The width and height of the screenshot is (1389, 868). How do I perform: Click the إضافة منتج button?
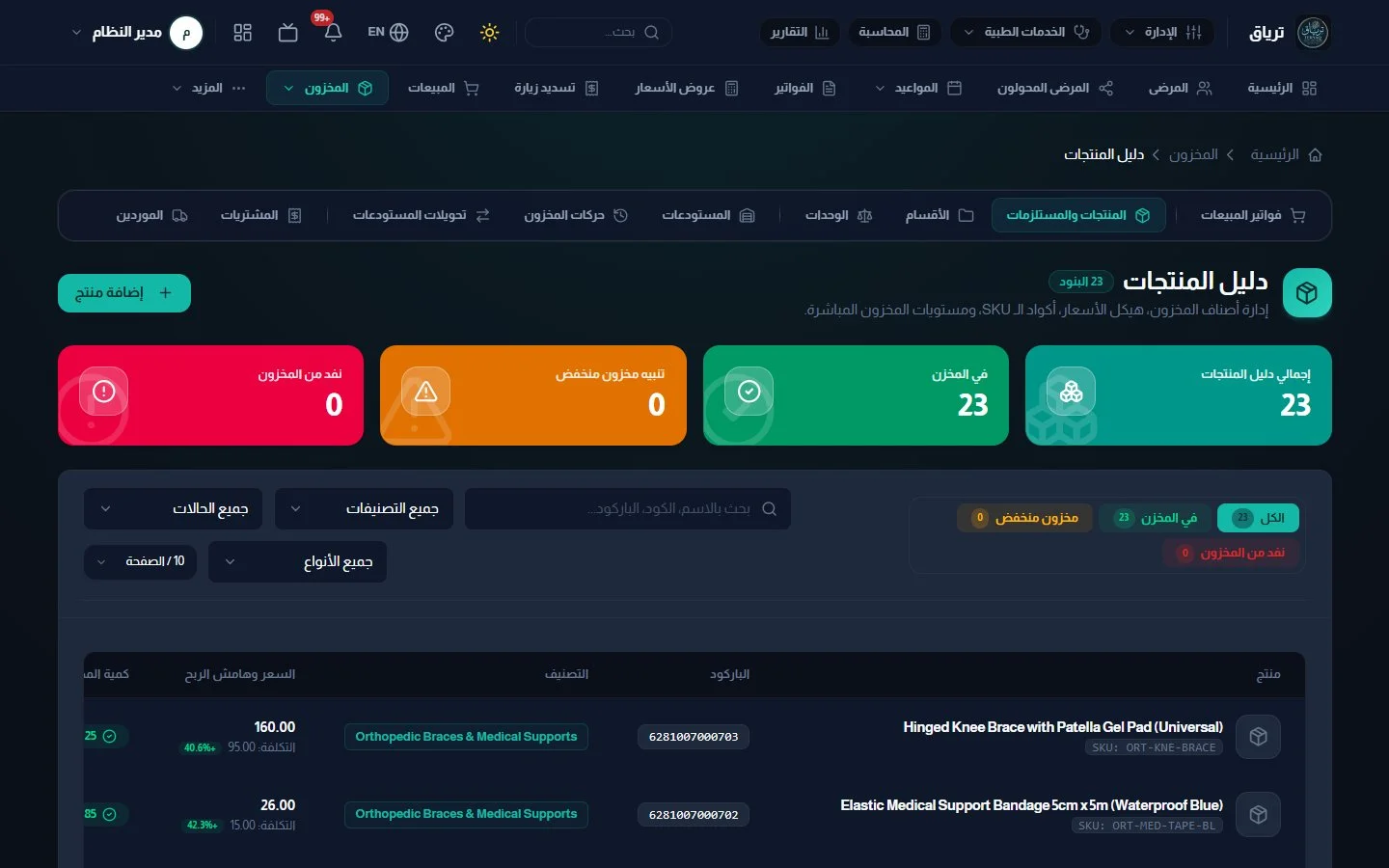(x=124, y=293)
